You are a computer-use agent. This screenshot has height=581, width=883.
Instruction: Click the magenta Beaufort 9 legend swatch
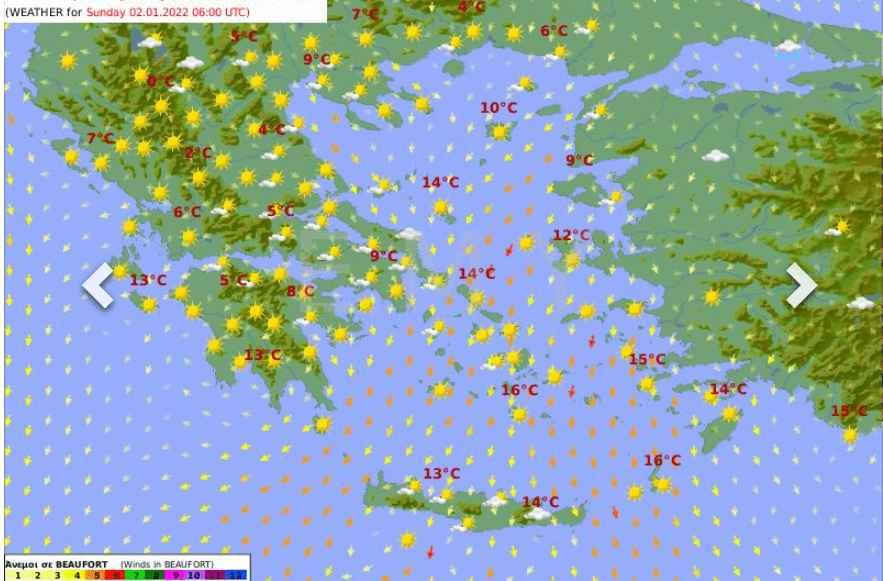pyautogui.click(x=177, y=576)
